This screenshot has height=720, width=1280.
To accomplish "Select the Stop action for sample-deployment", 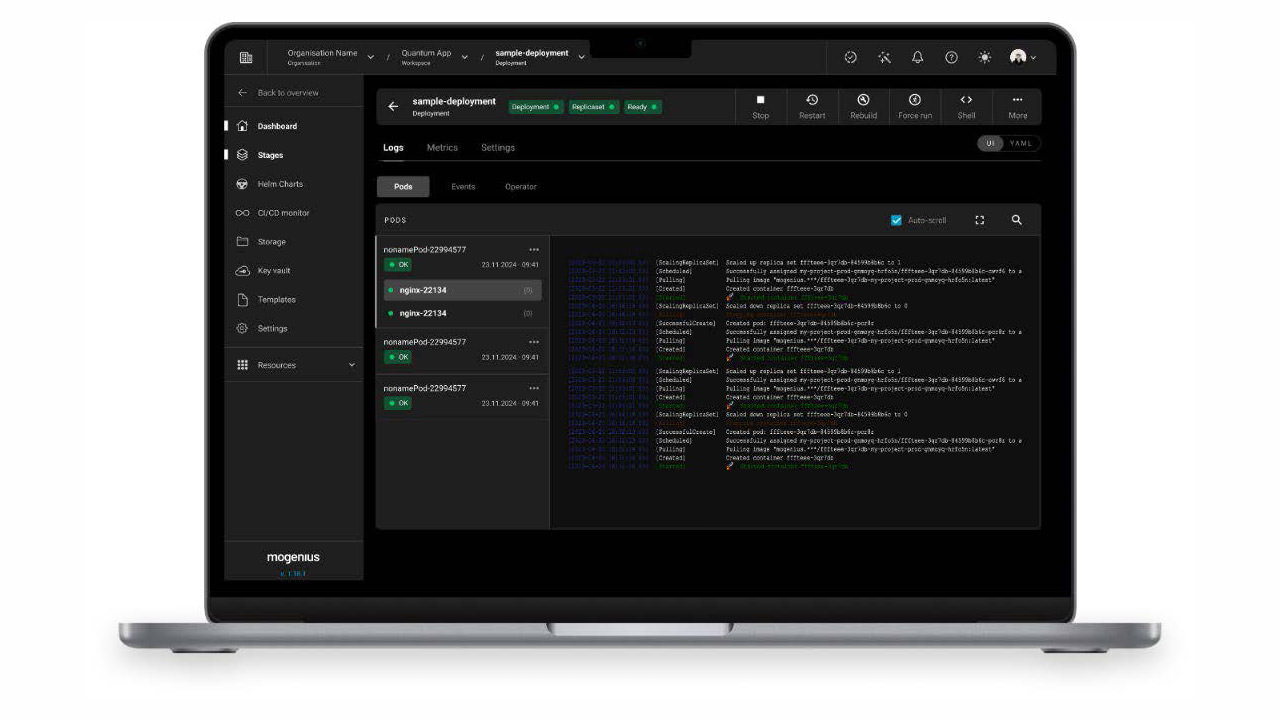I will coord(760,106).
